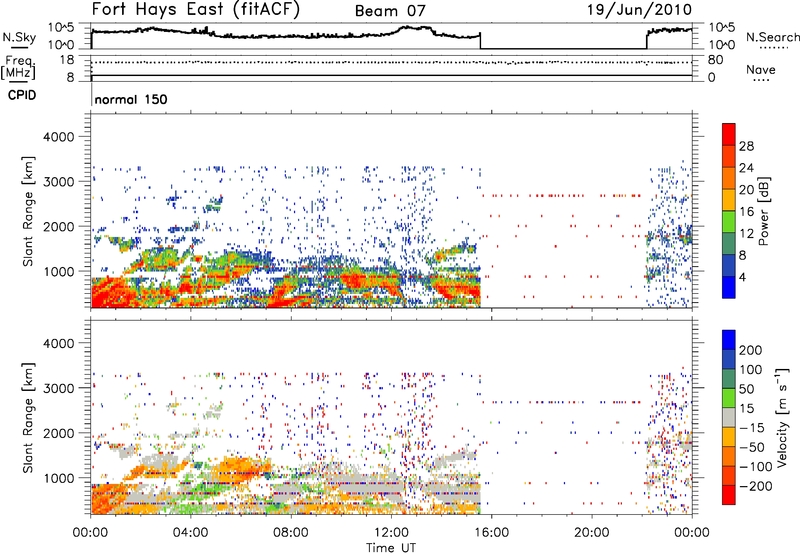Click 'Slant Range [km]' label of power panel
This screenshot has width=800, height=554.
pos(28,211)
